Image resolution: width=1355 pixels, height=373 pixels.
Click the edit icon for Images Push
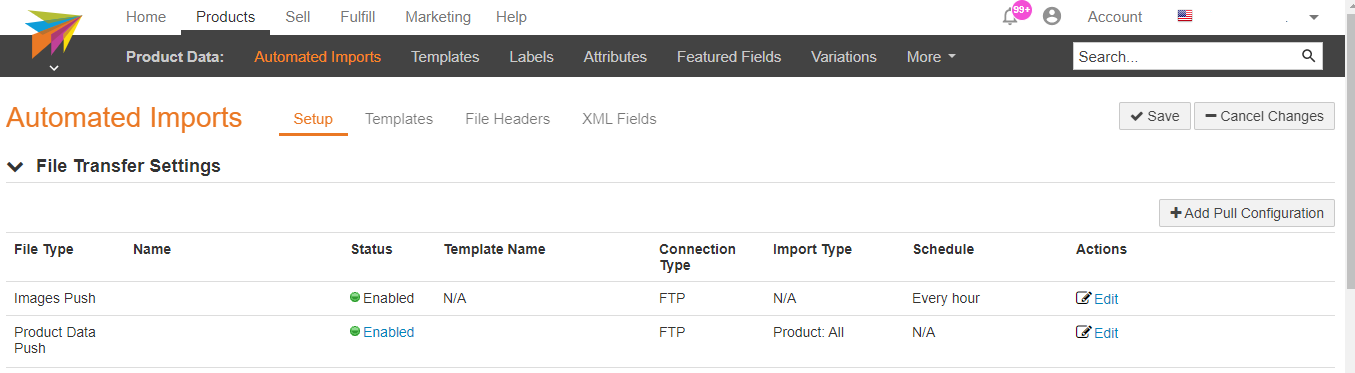tap(1083, 298)
